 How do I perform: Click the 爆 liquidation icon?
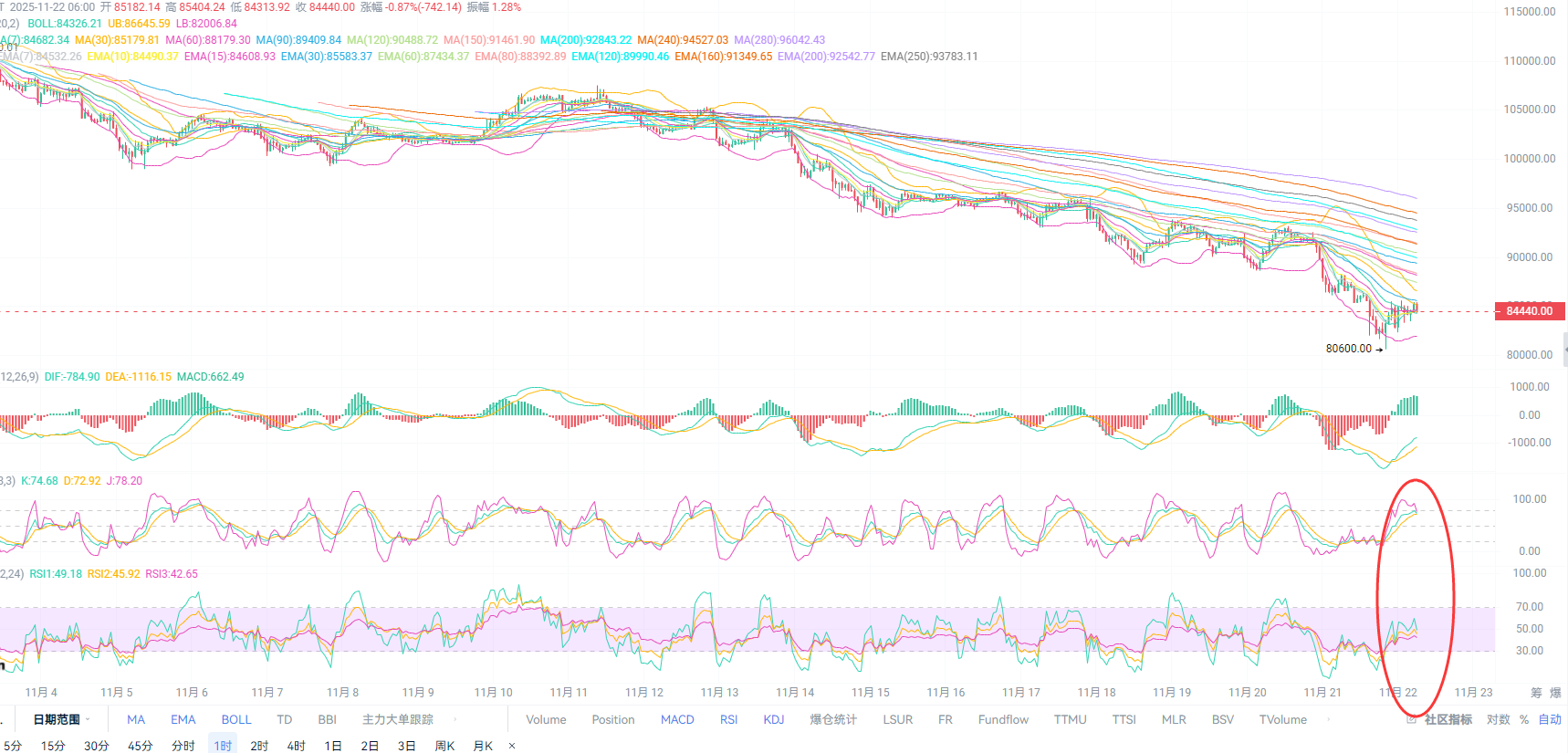click(x=1555, y=693)
